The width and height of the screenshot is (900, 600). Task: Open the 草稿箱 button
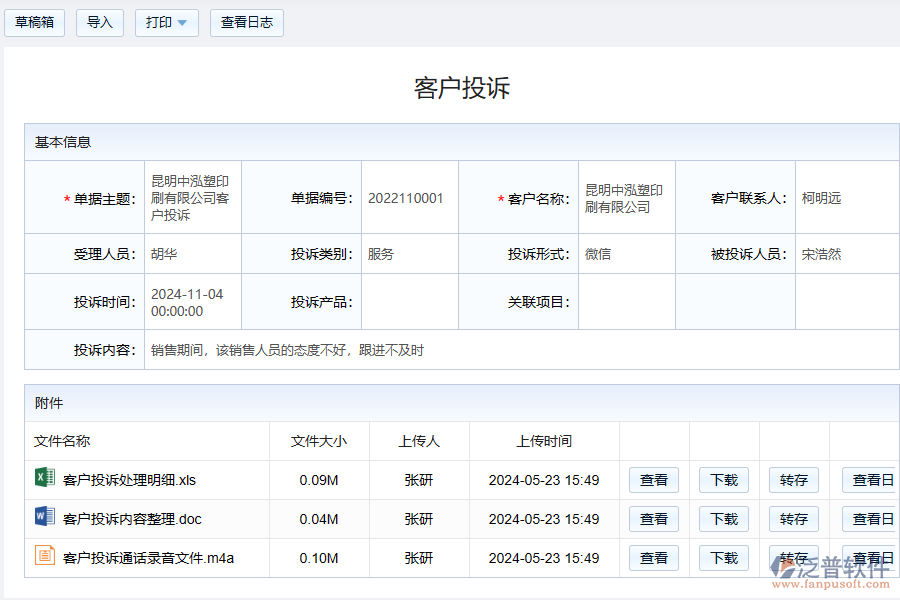tap(34, 23)
